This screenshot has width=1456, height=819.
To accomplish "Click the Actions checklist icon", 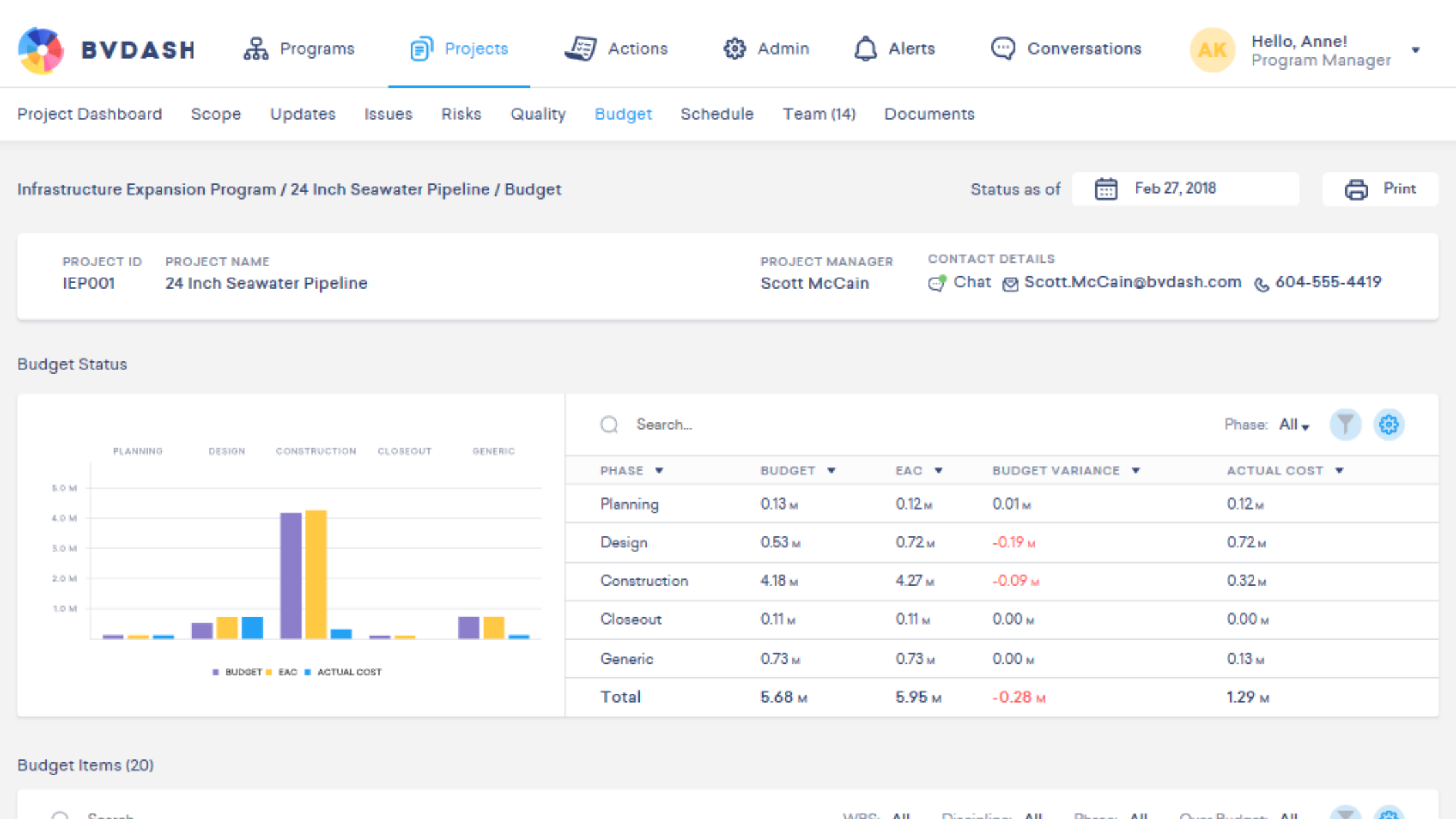I will (x=580, y=49).
